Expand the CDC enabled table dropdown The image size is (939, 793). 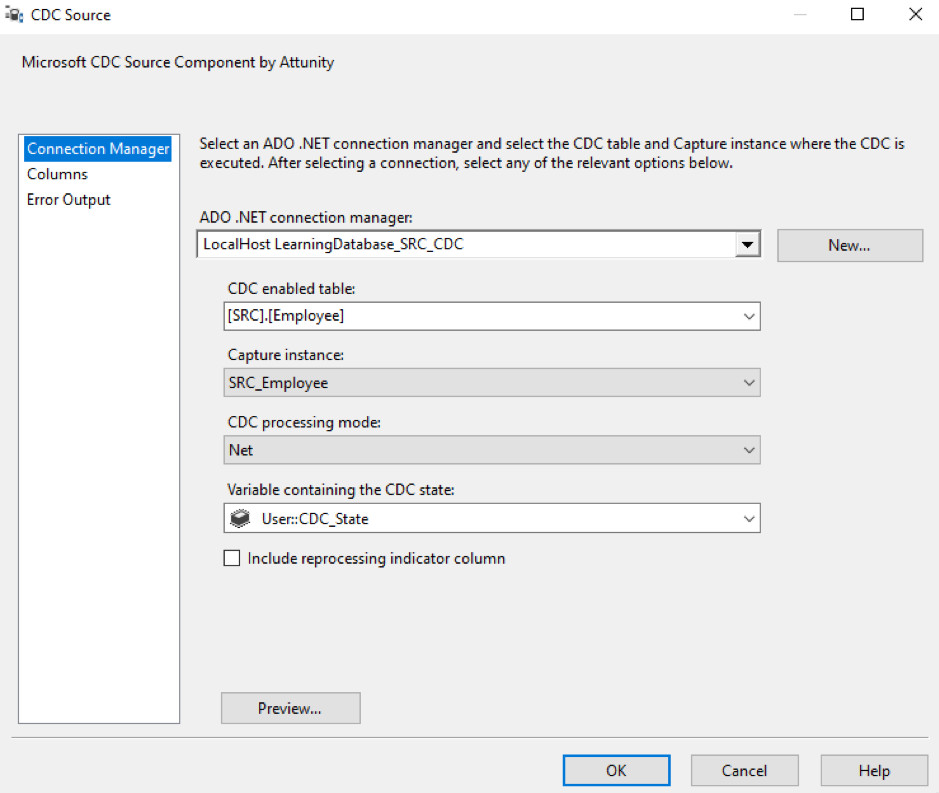pos(748,314)
